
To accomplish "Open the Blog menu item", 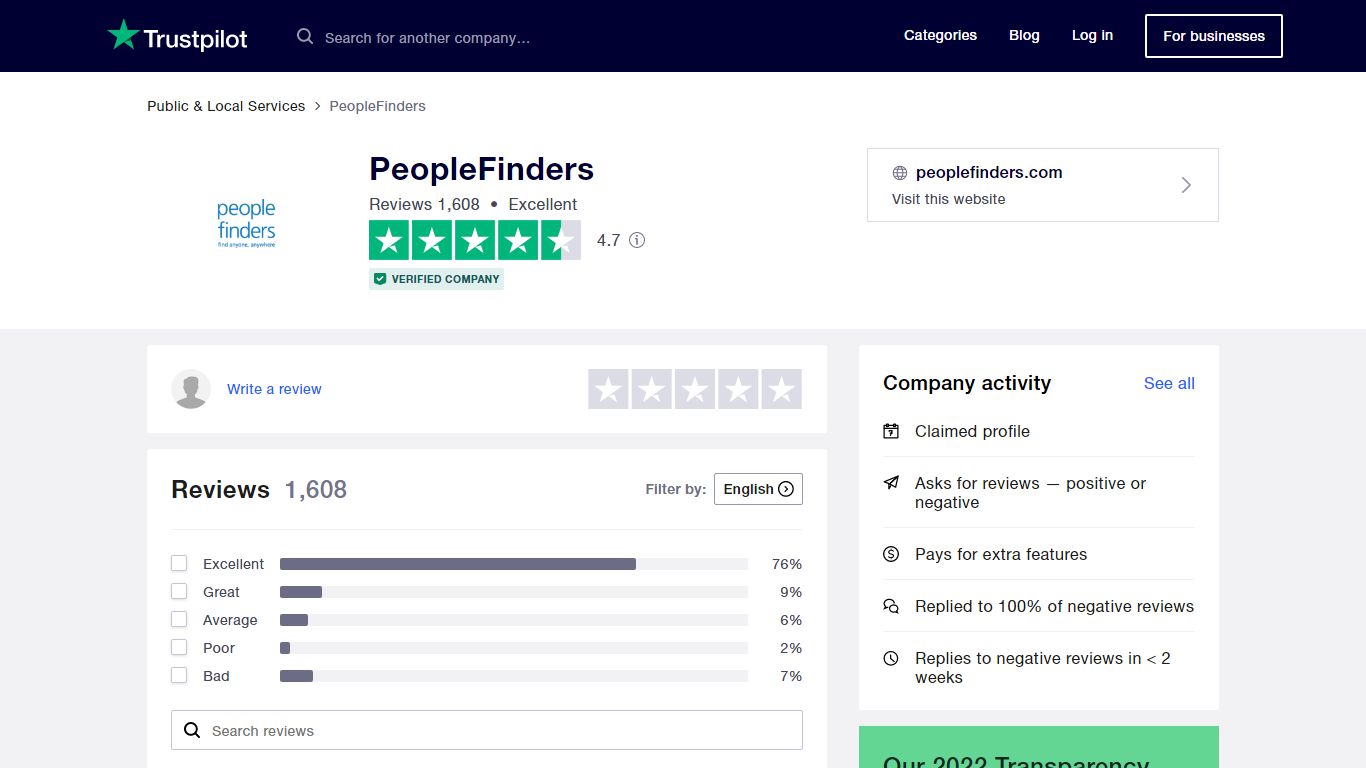I will click(x=1024, y=35).
